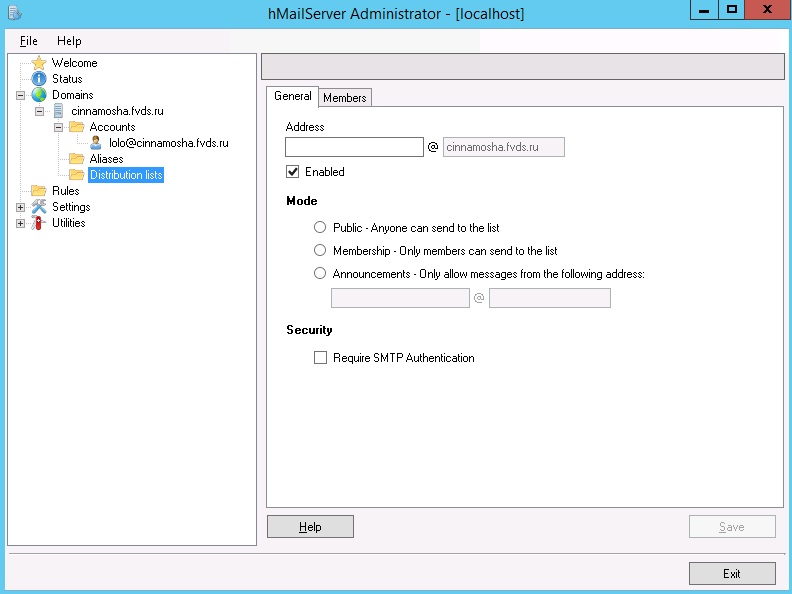Click the Address name input field

tap(354, 147)
